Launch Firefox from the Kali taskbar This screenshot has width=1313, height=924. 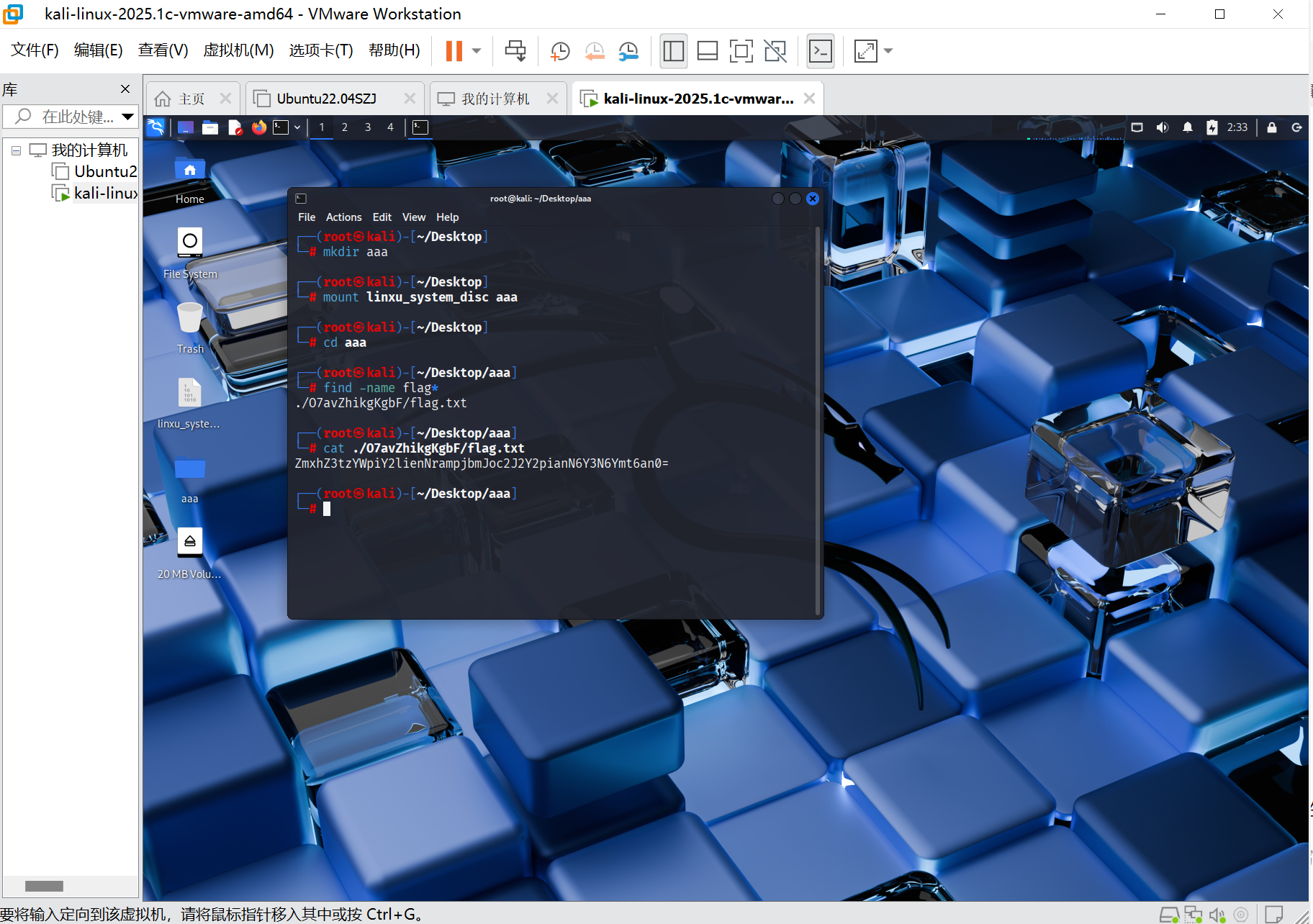[x=259, y=127]
